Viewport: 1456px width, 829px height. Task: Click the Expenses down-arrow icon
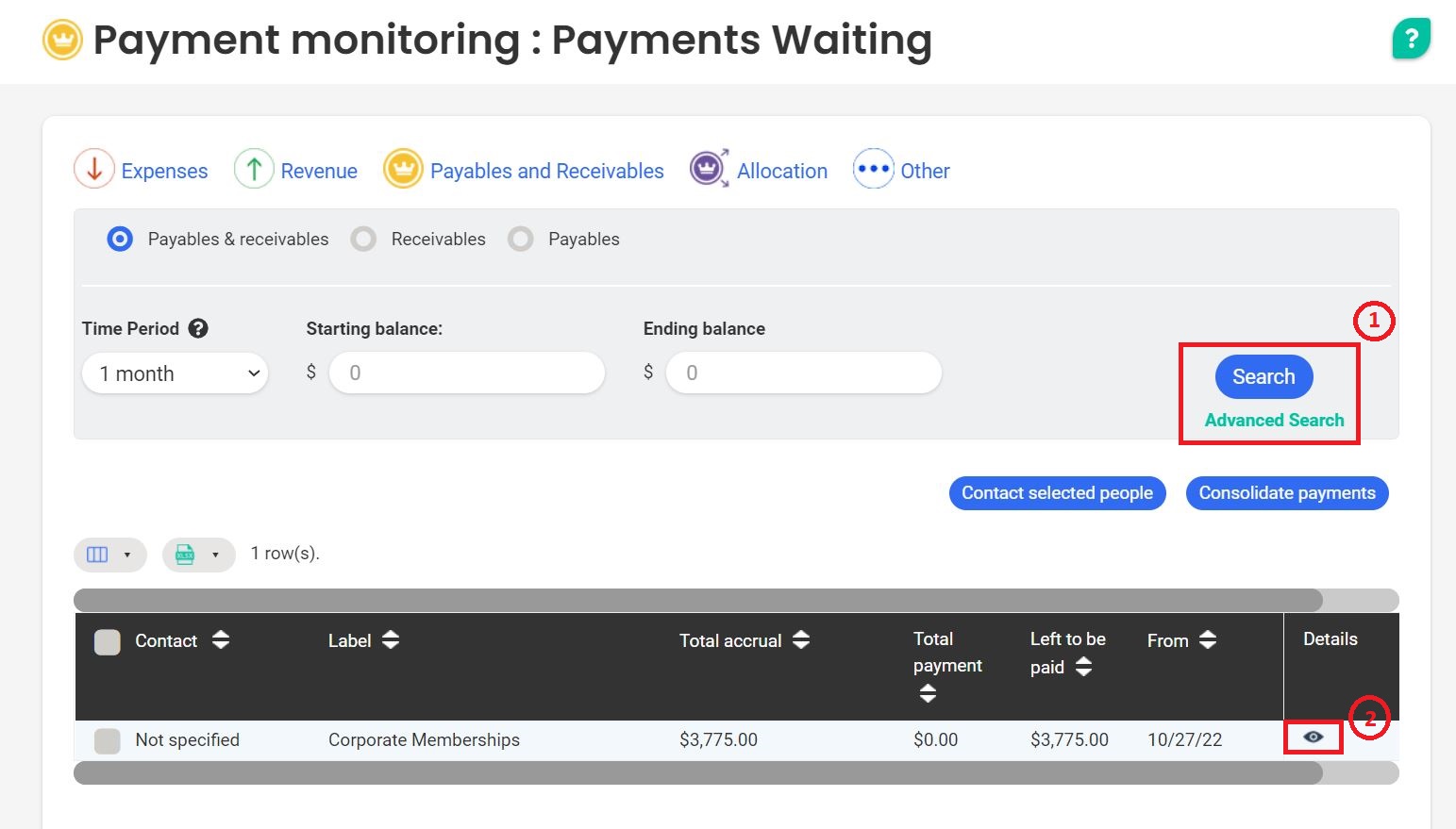[x=94, y=170]
